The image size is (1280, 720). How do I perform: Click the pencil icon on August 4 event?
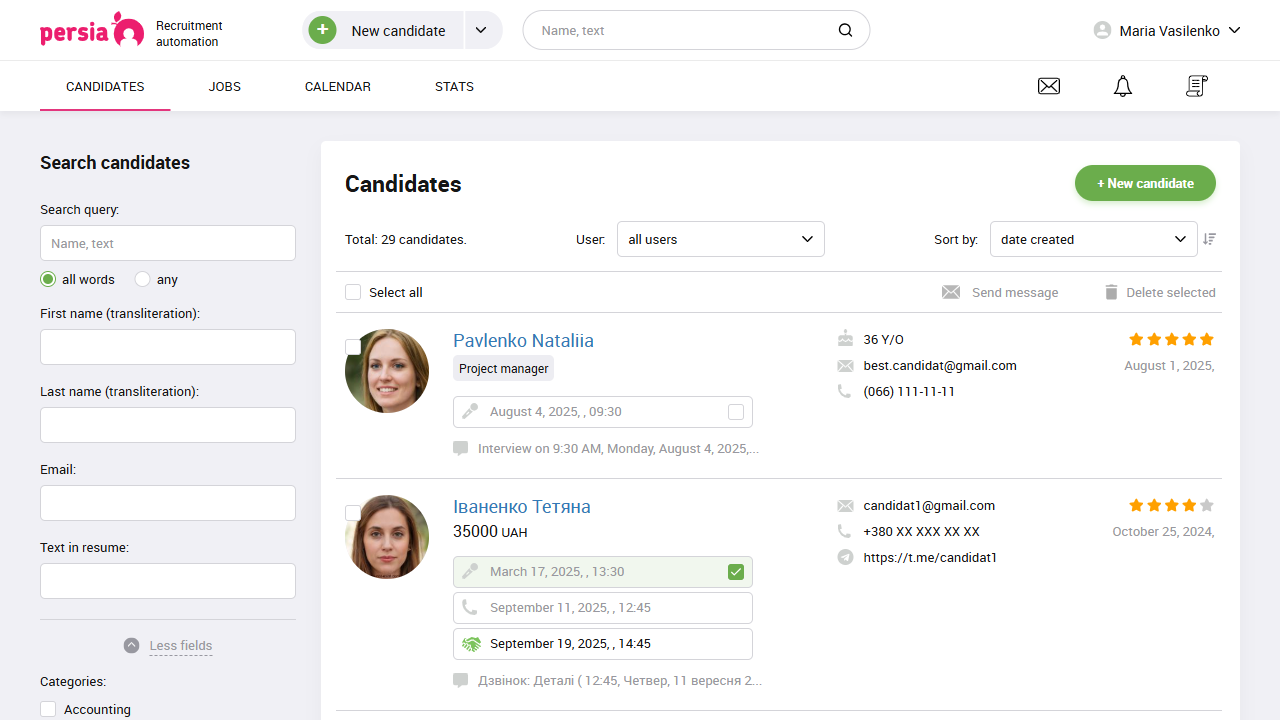(x=469, y=411)
